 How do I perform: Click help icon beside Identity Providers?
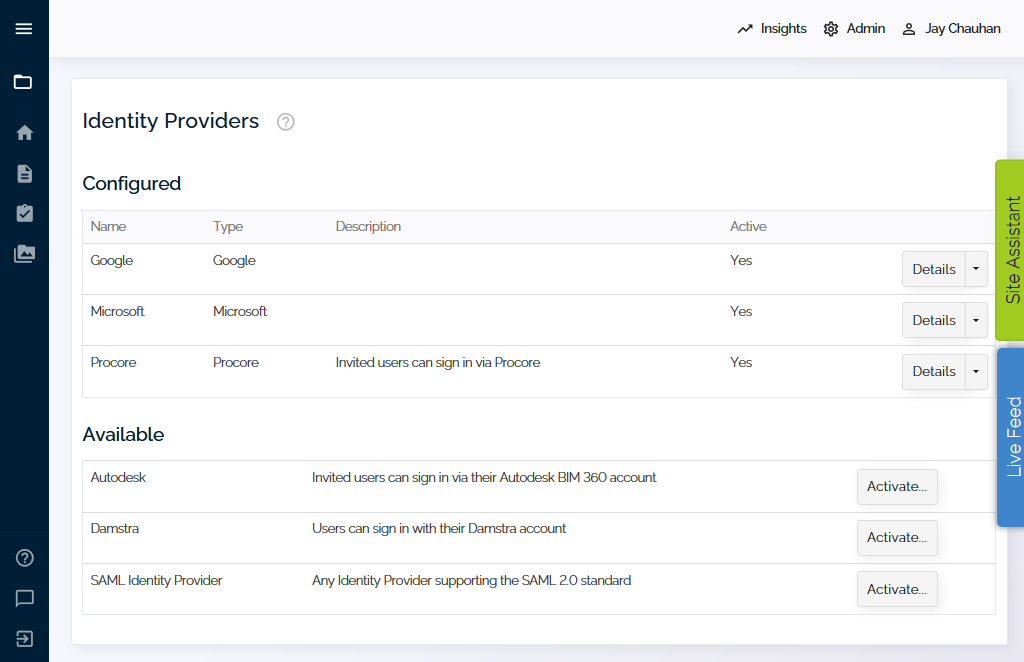tap(285, 122)
